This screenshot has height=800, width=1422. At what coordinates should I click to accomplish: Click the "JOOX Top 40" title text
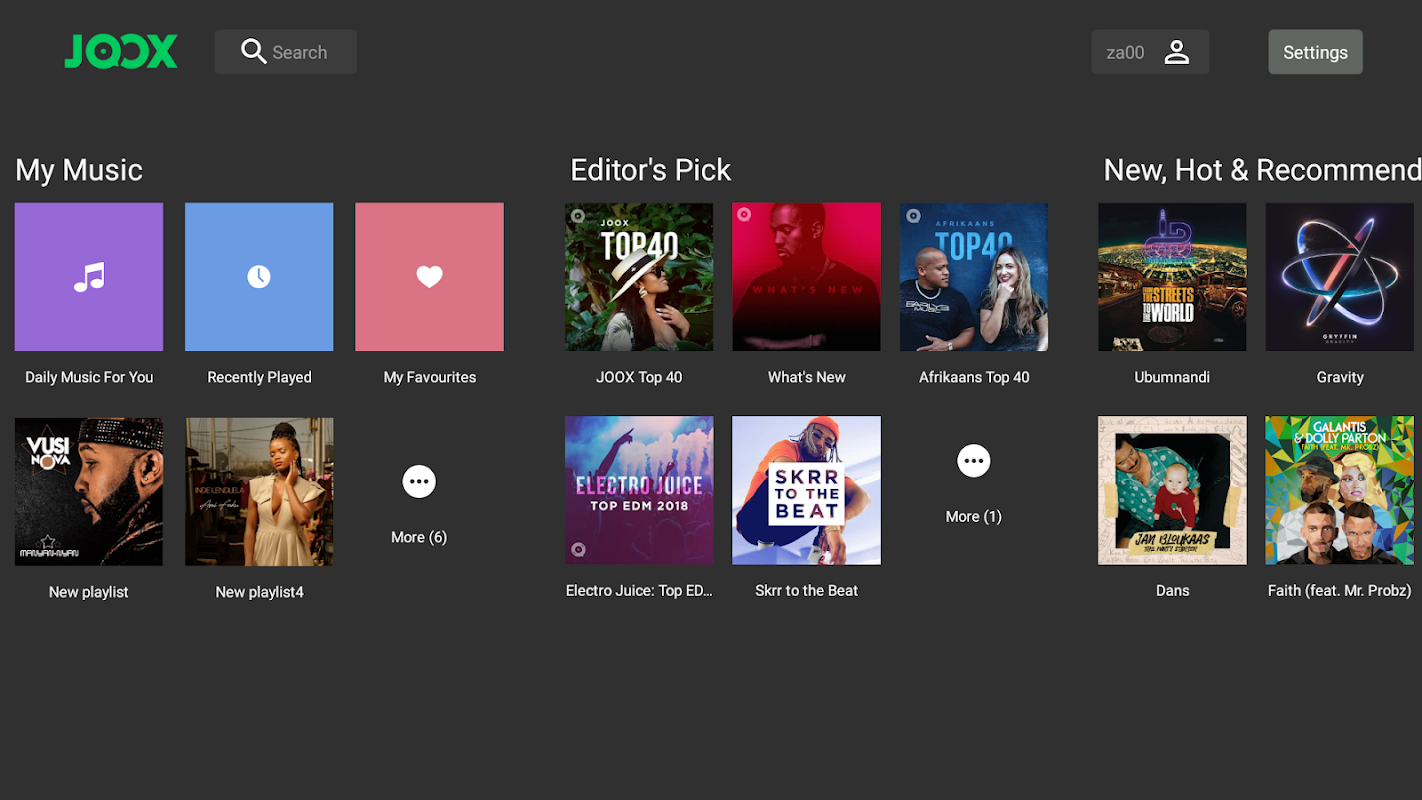click(639, 377)
